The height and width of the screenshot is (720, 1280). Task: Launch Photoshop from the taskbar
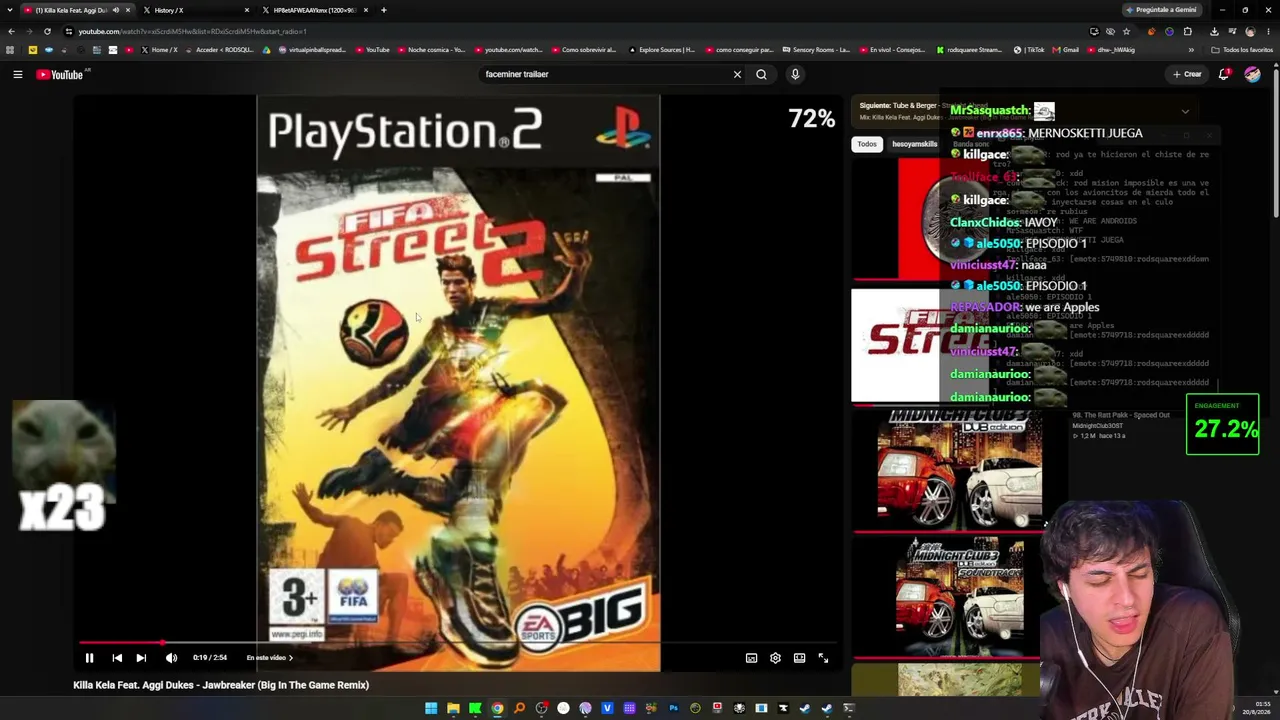click(673, 708)
